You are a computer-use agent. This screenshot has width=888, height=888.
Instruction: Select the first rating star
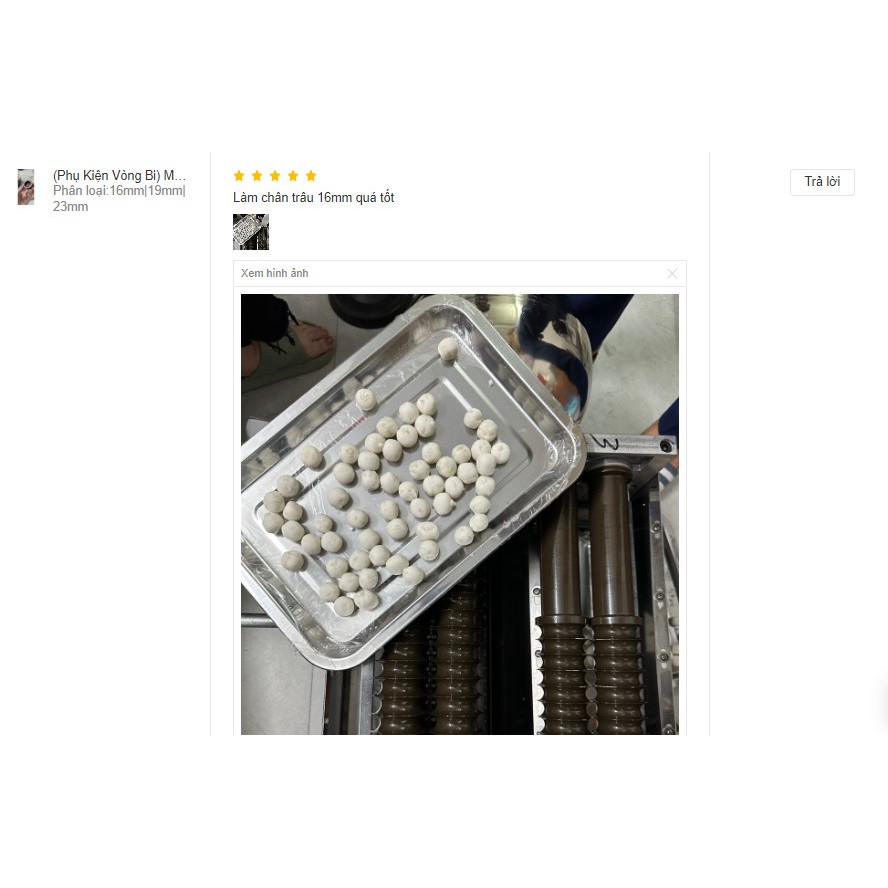[x=239, y=176]
